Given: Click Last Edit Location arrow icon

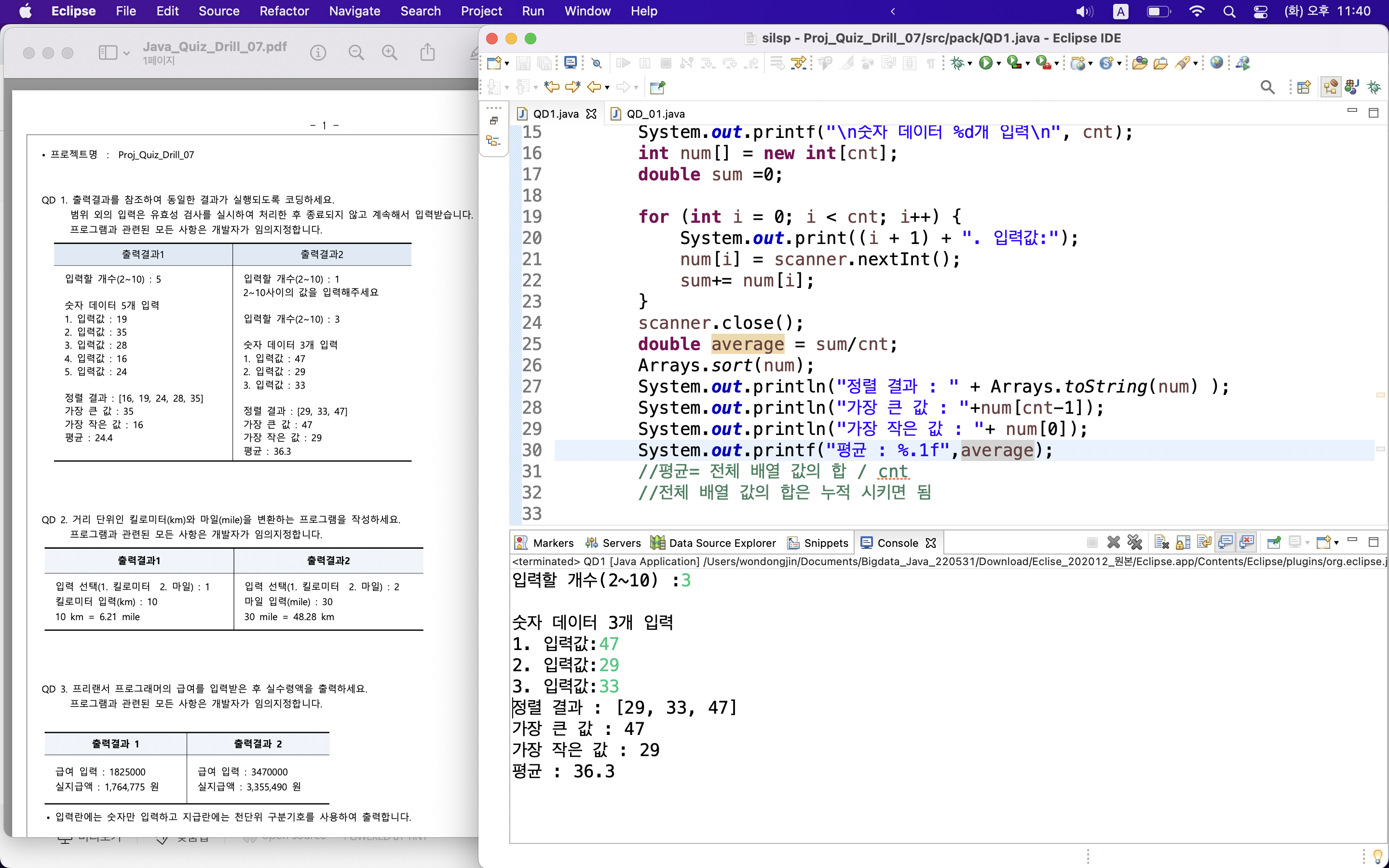Looking at the screenshot, I should click(552, 87).
